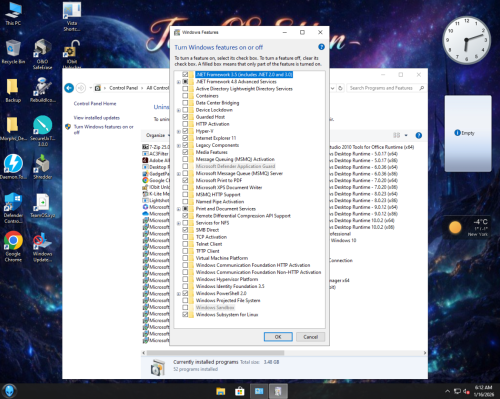Toggle Microsoft Print to PDF checkbox
The image size is (500, 399).
pos(185,180)
